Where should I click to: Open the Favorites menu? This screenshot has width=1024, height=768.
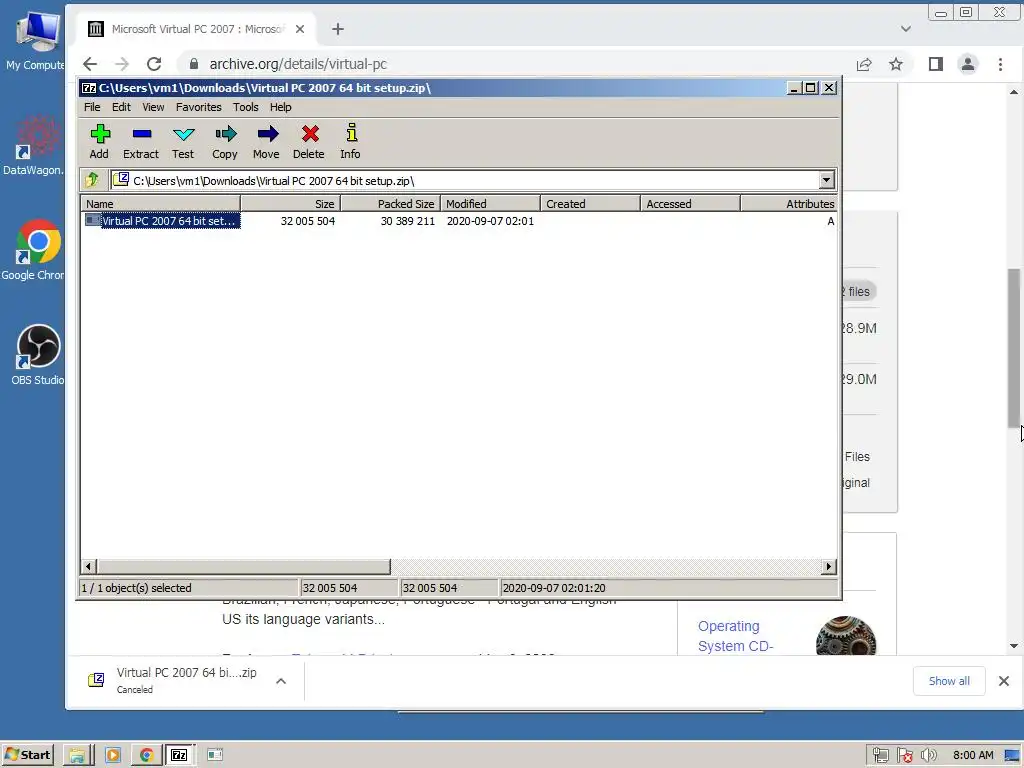pos(199,107)
